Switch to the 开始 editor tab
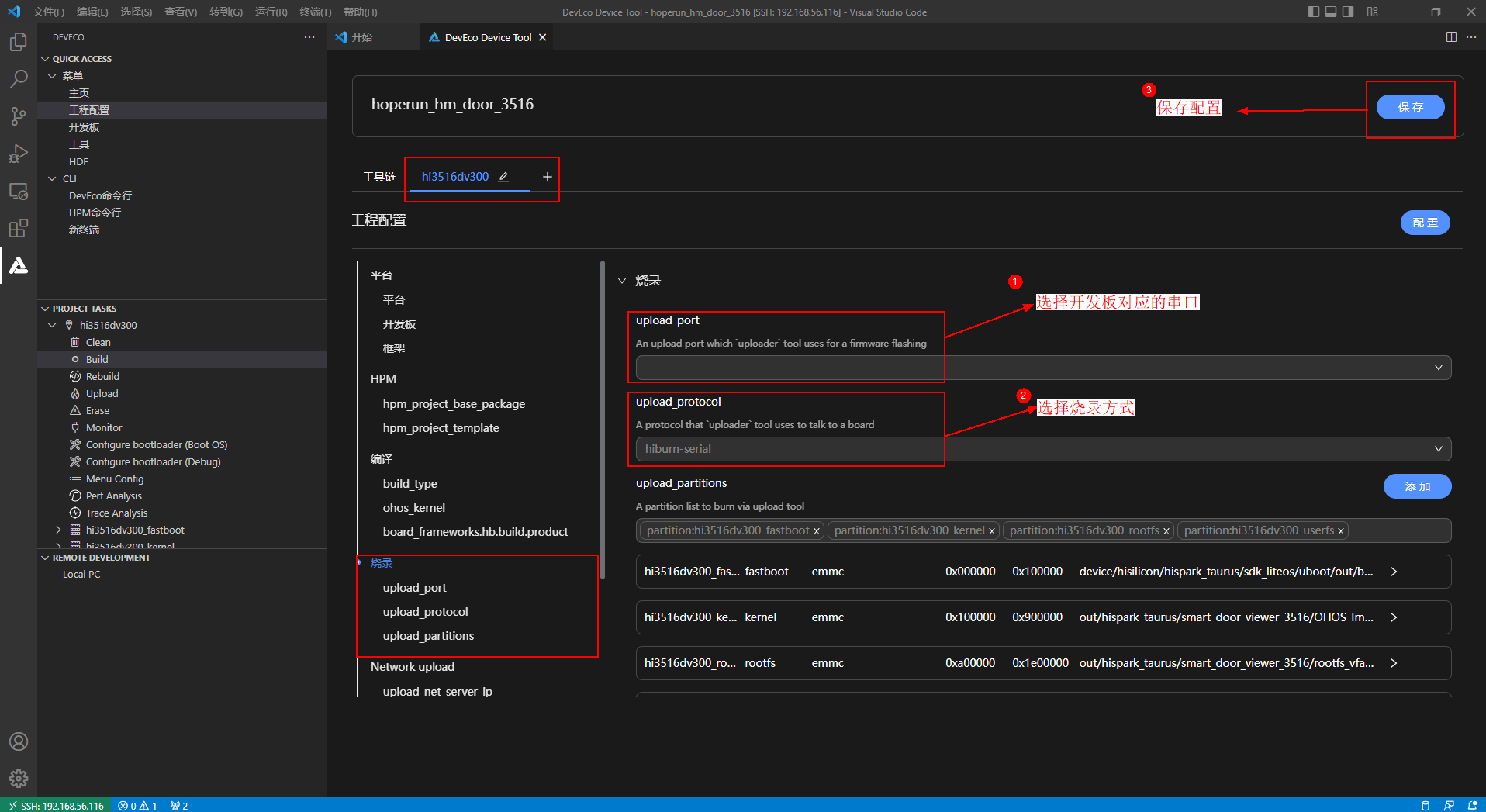This screenshot has width=1486, height=812. [x=361, y=37]
